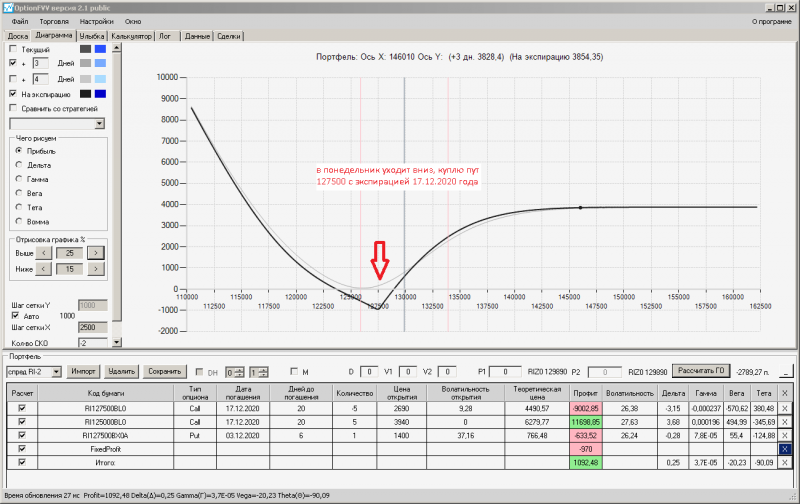Select the Гамма radio button
The height and width of the screenshot is (504, 800).
19,179
